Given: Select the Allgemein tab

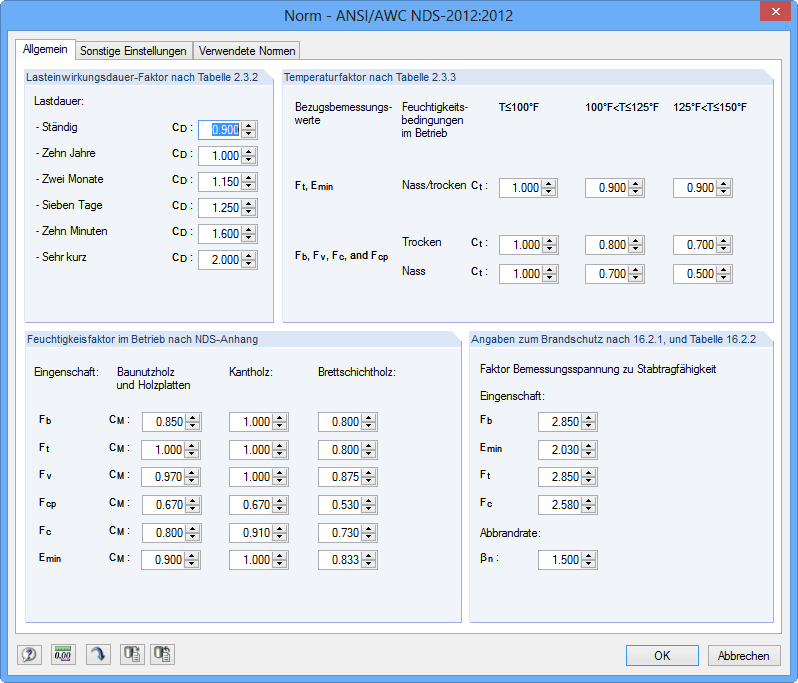Looking at the screenshot, I should (45, 49).
